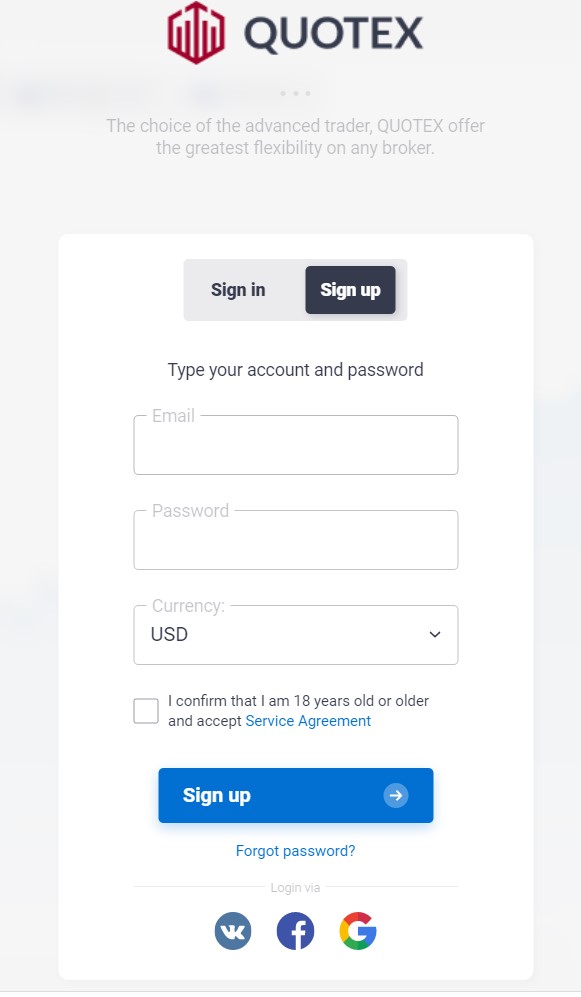Open the Service Agreement link
This screenshot has width=581, height=997.
click(x=308, y=721)
